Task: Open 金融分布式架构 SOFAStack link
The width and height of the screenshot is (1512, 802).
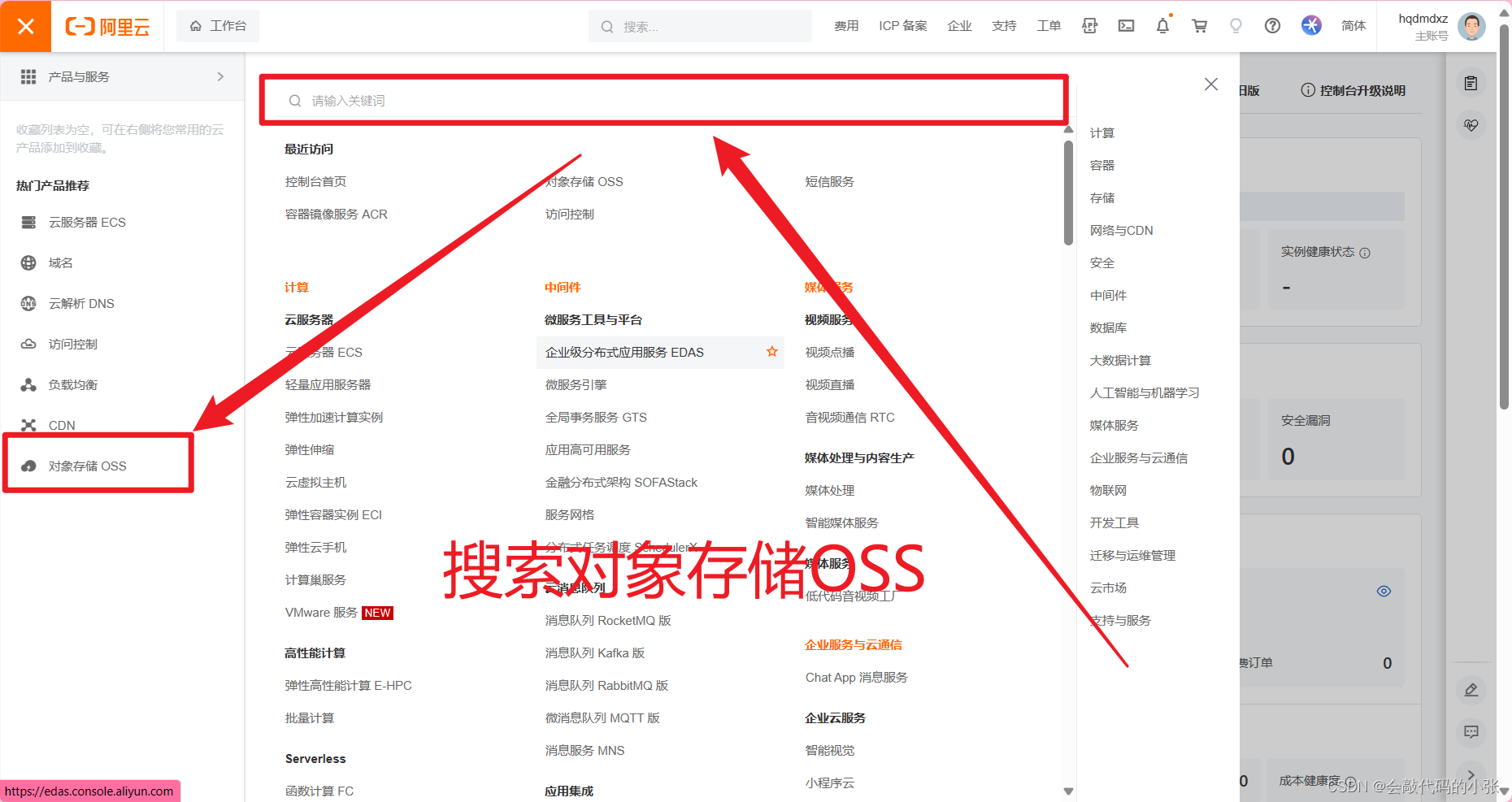Action: point(621,483)
